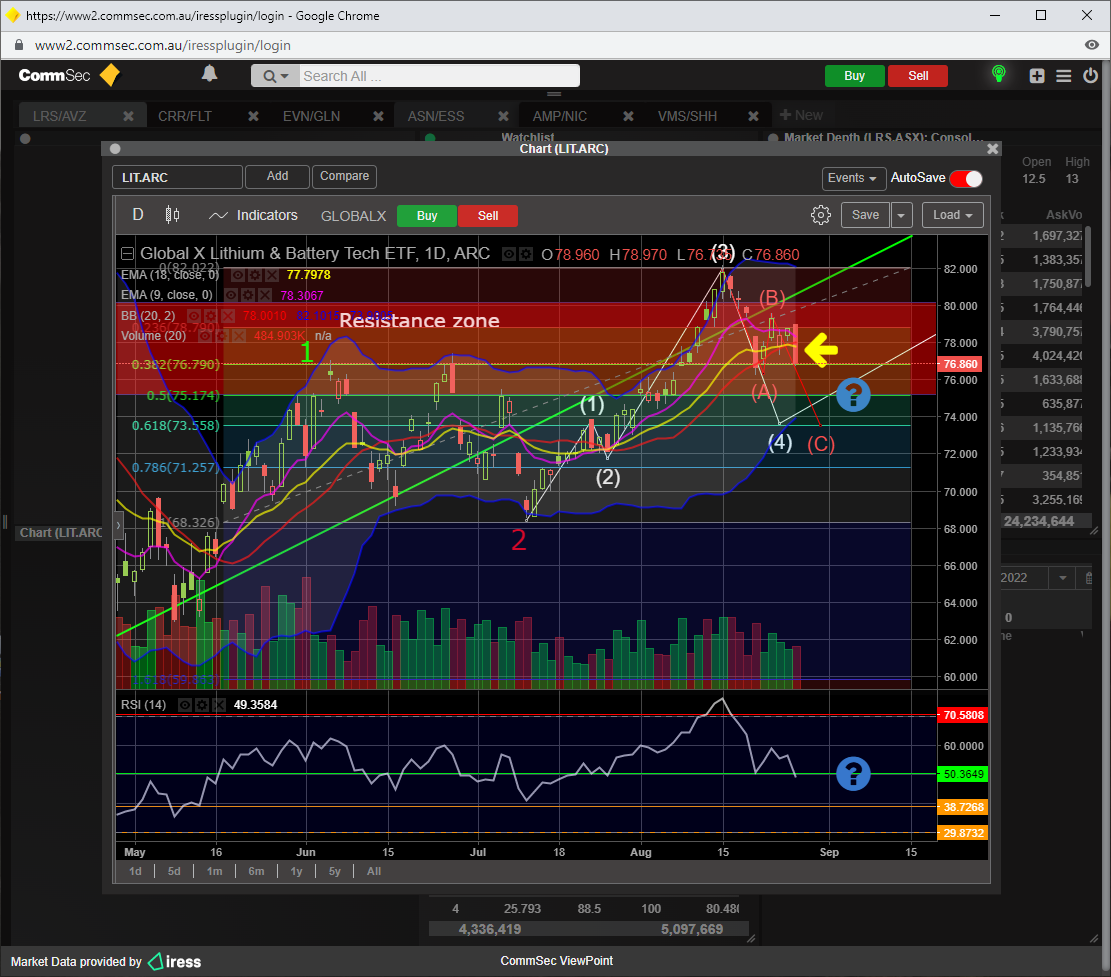Open settings gear for RSI (14) indicator
1111x977 pixels.
[202, 705]
